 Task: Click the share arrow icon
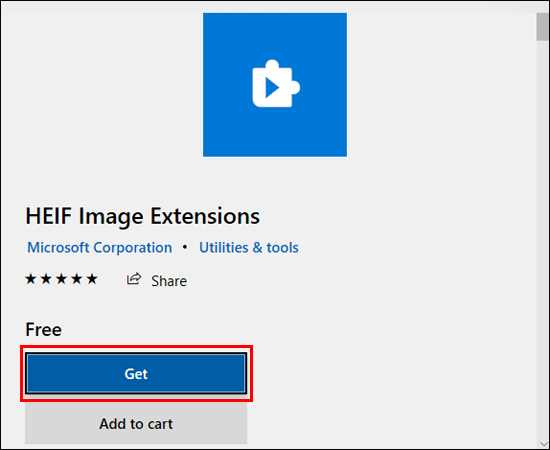click(134, 279)
